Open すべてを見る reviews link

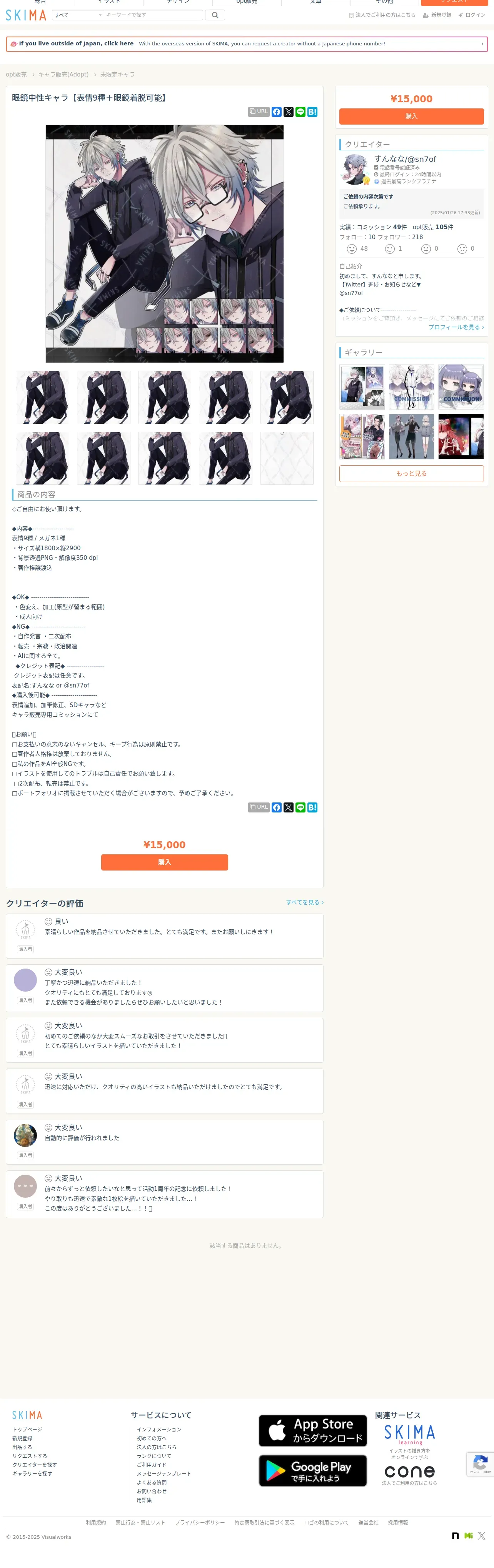click(x=305, y=902)
